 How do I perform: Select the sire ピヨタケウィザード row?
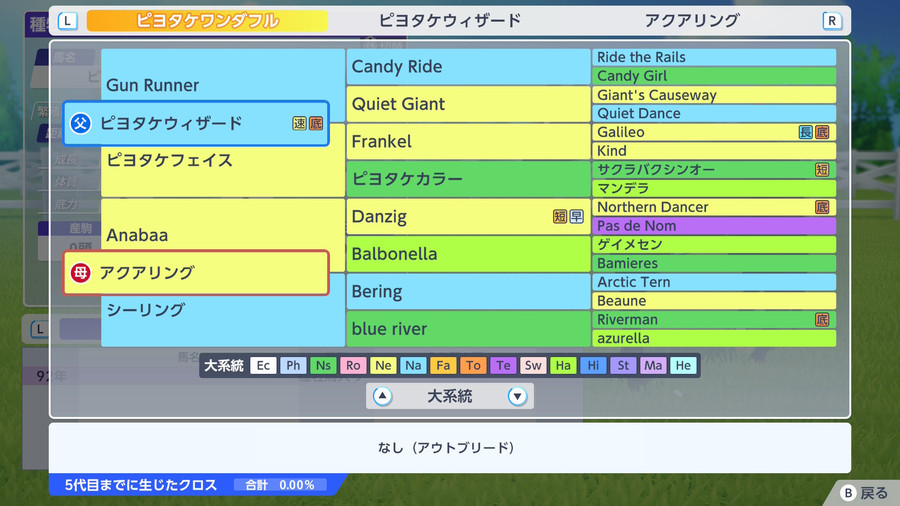[196, 123]
